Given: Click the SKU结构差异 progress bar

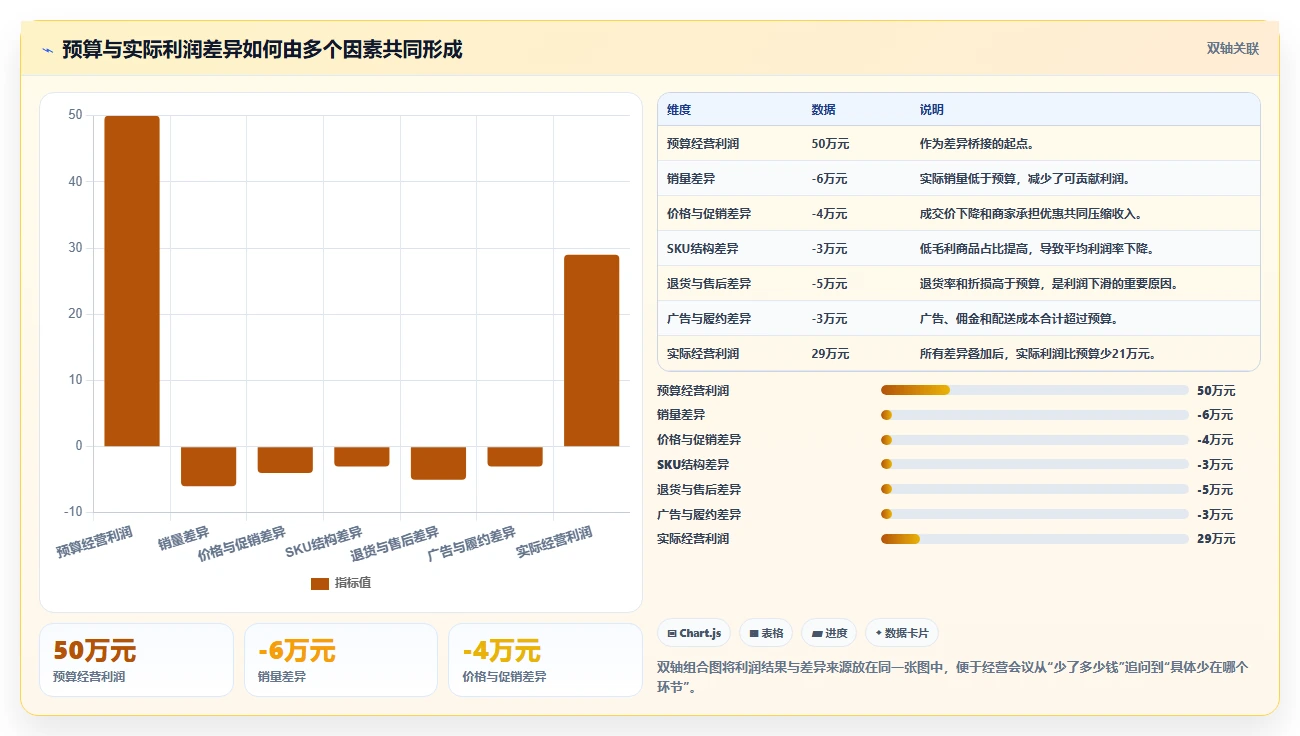Looking at the screenshot, I should click(1035, 464).
